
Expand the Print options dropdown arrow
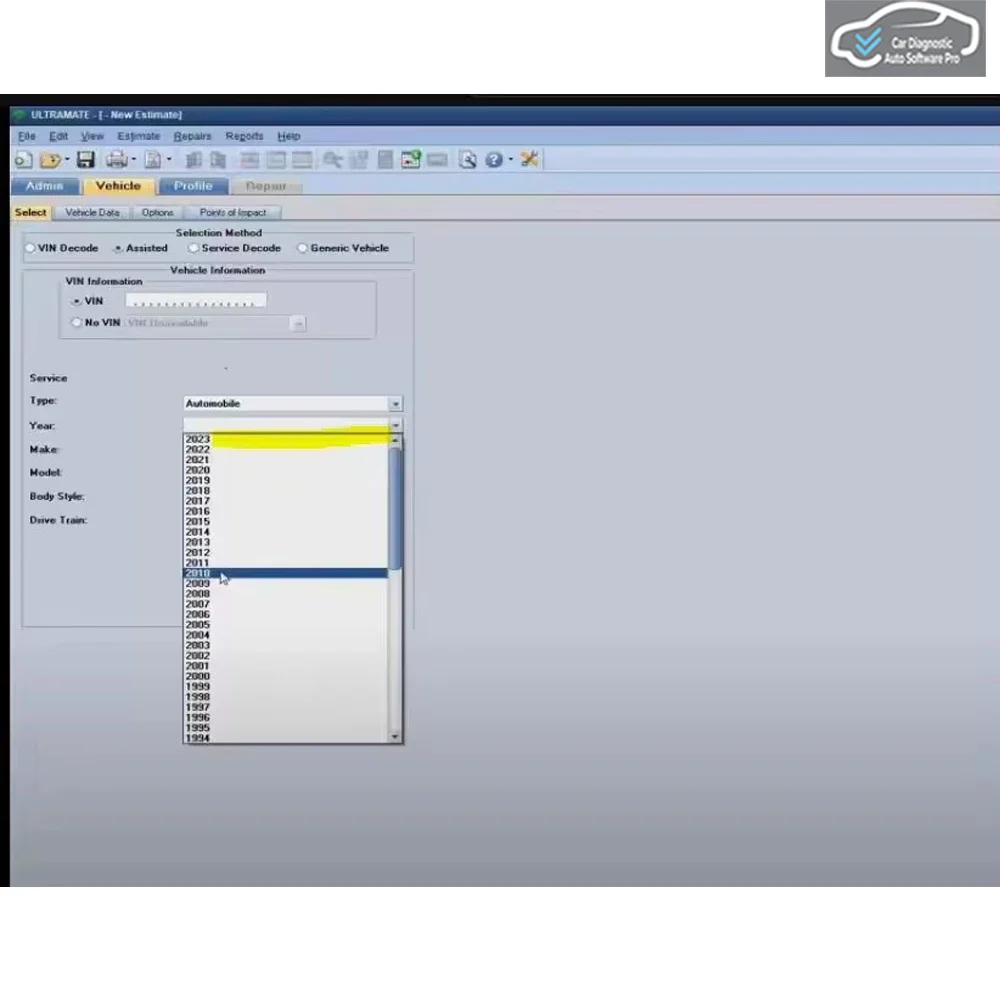tap(133, 159)
